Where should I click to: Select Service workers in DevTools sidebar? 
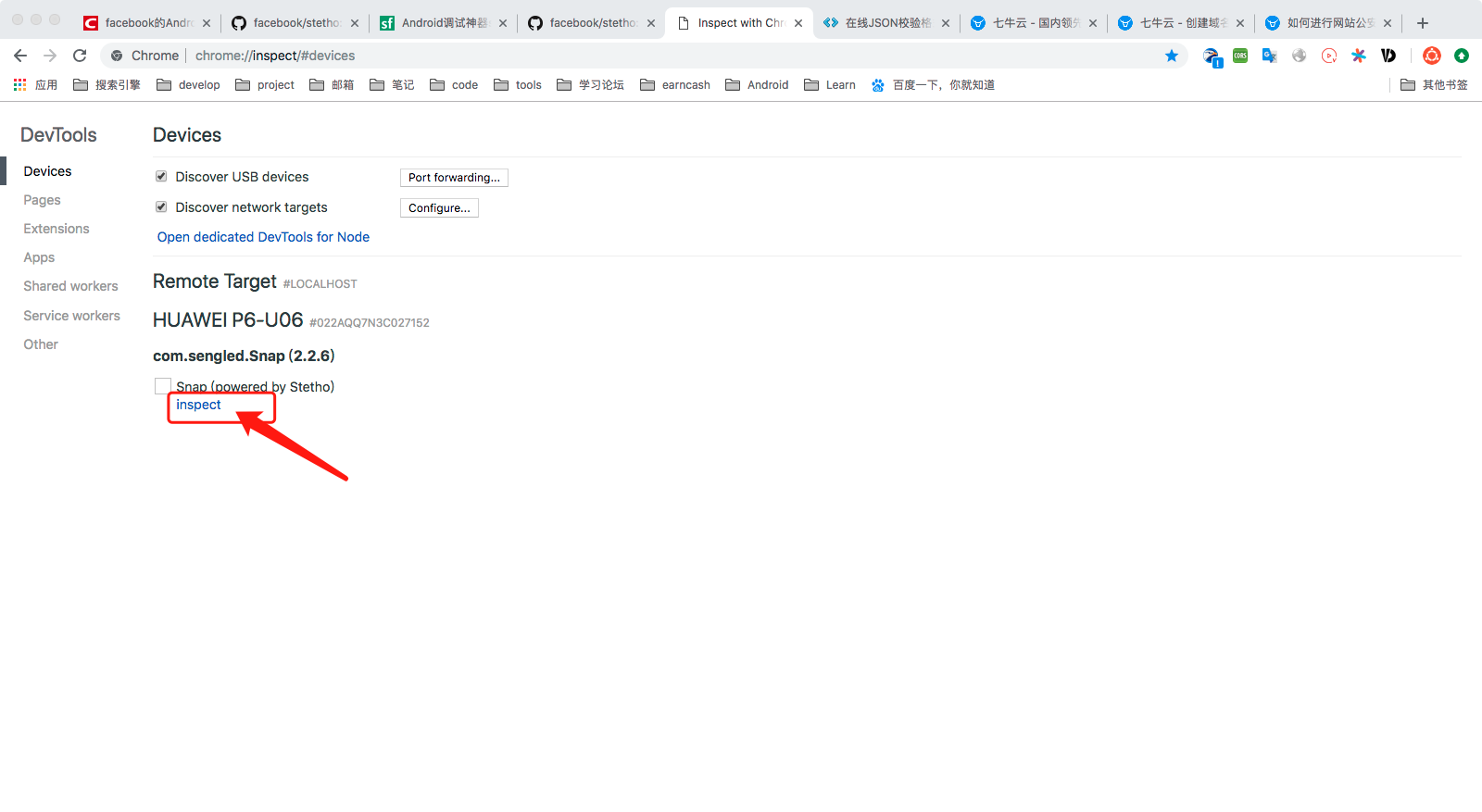(71, 316)
